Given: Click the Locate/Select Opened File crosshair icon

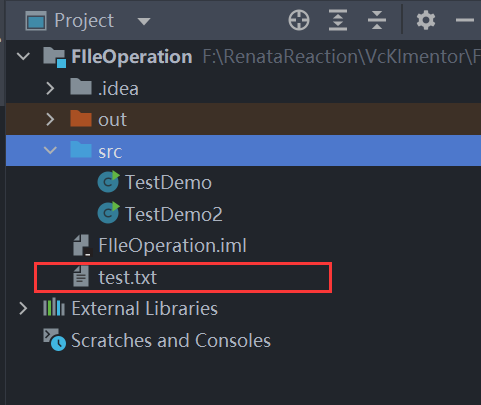Looking at the screenshot, I should pyautogui.click(x=299, y=20).
